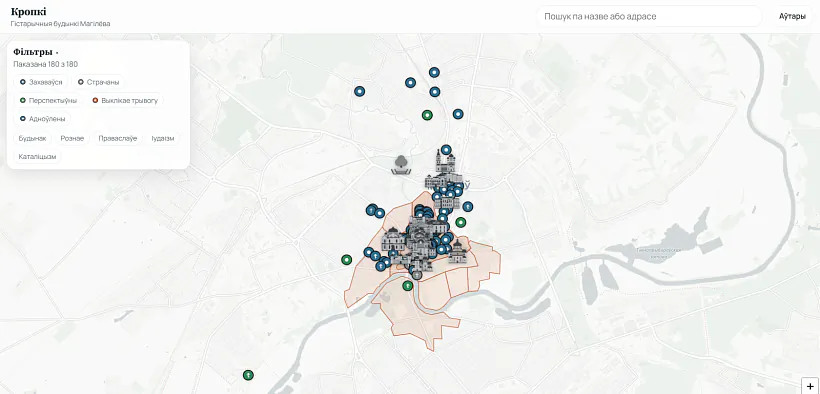Click the green marker on the river bend
The height and width of the screenshot is (394, 820).
pyautogui.click(x=408, y=286)
